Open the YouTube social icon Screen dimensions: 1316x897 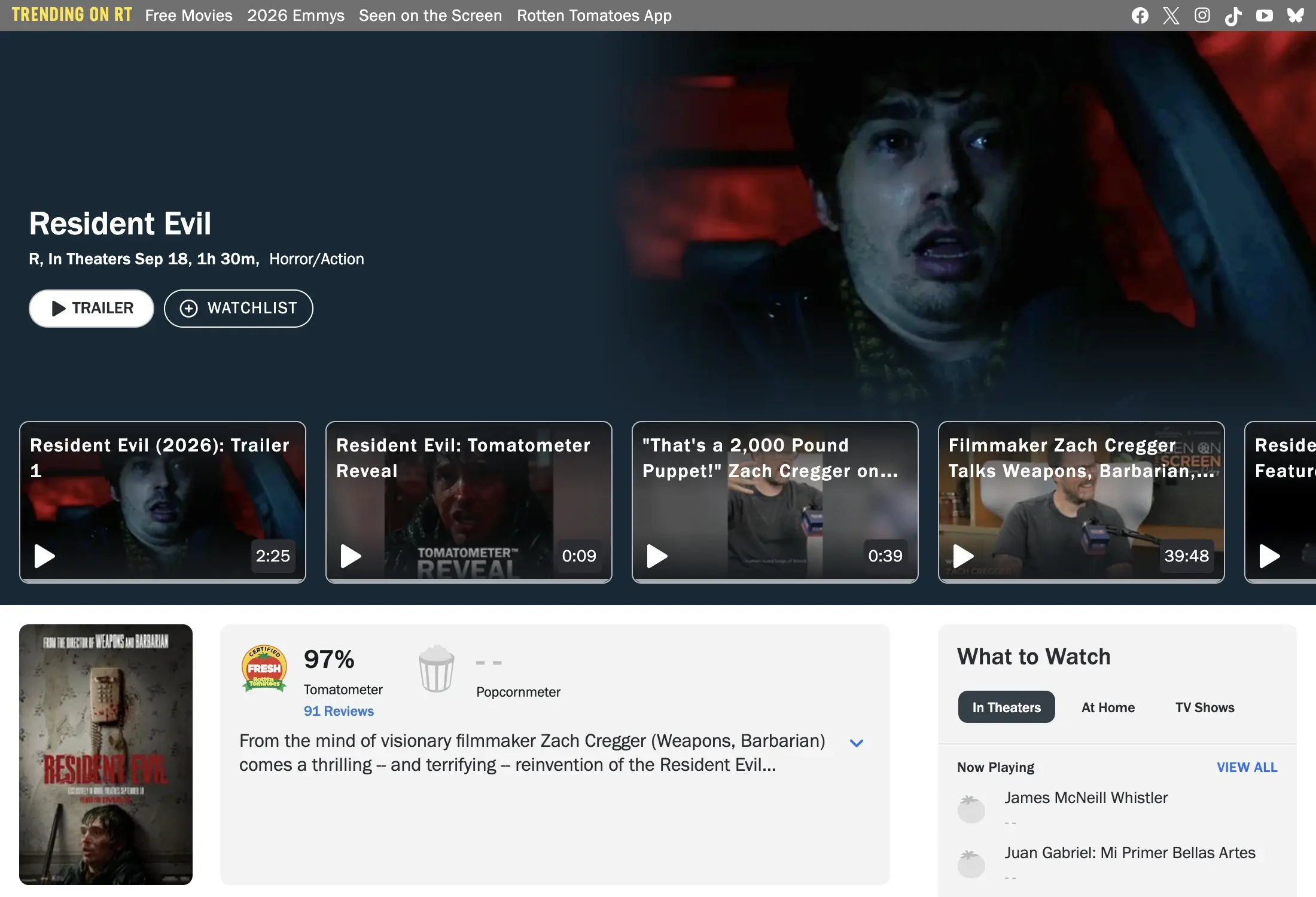(x=1265, y=16)
